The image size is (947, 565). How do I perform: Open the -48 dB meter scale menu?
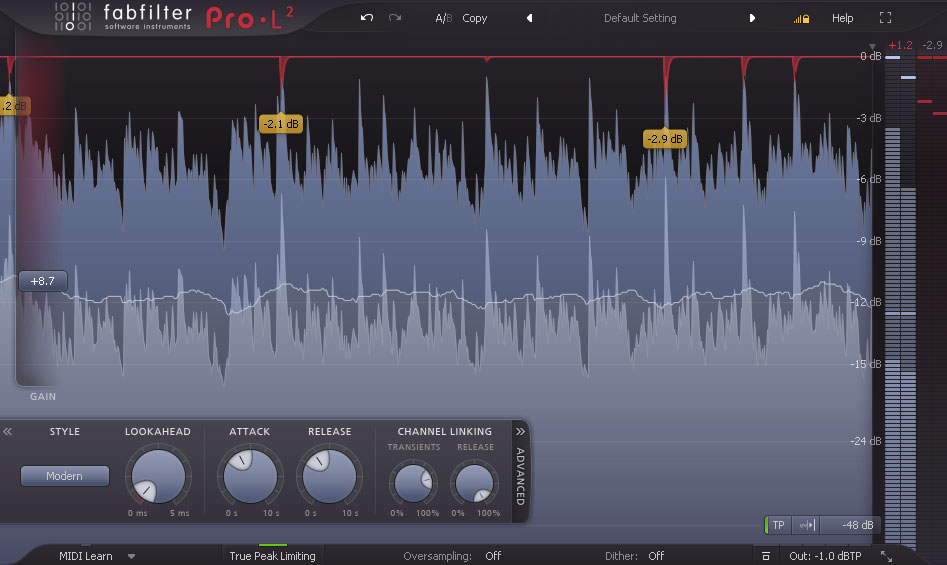tap(850, 525)
